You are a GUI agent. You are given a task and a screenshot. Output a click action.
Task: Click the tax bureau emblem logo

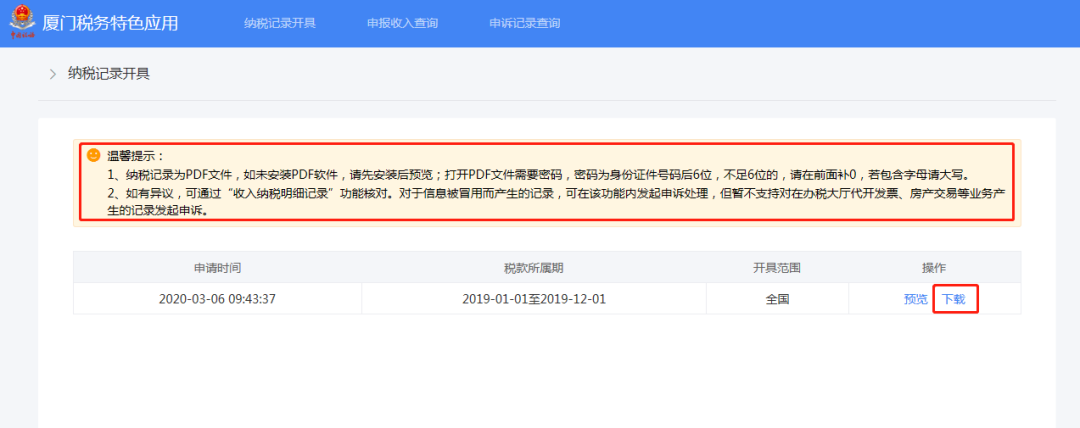22,23
